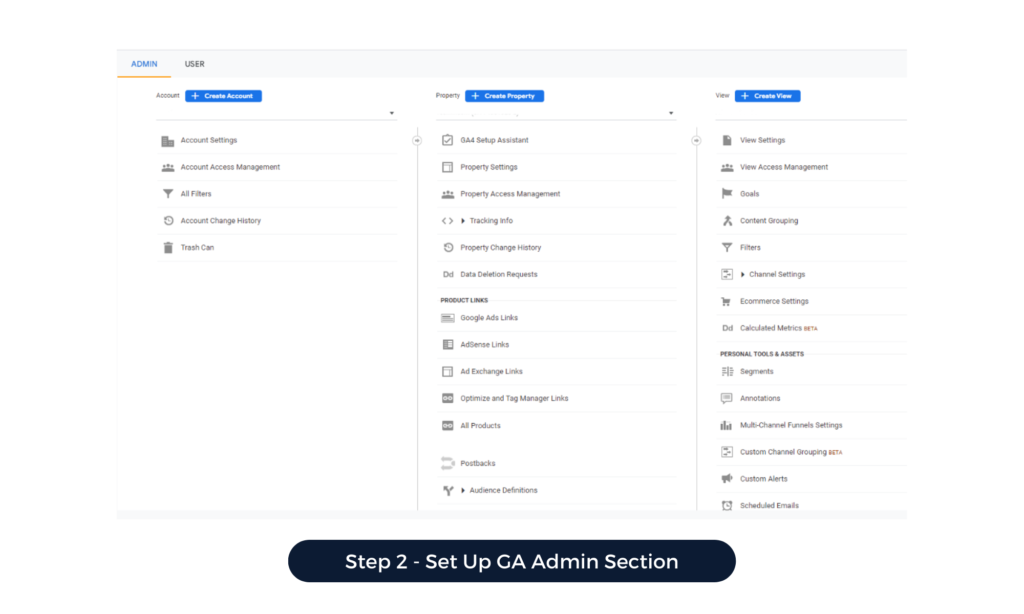Click the Goals flag icon
This screenshot has height=614, width=1024.
click(x=727, y=194)
